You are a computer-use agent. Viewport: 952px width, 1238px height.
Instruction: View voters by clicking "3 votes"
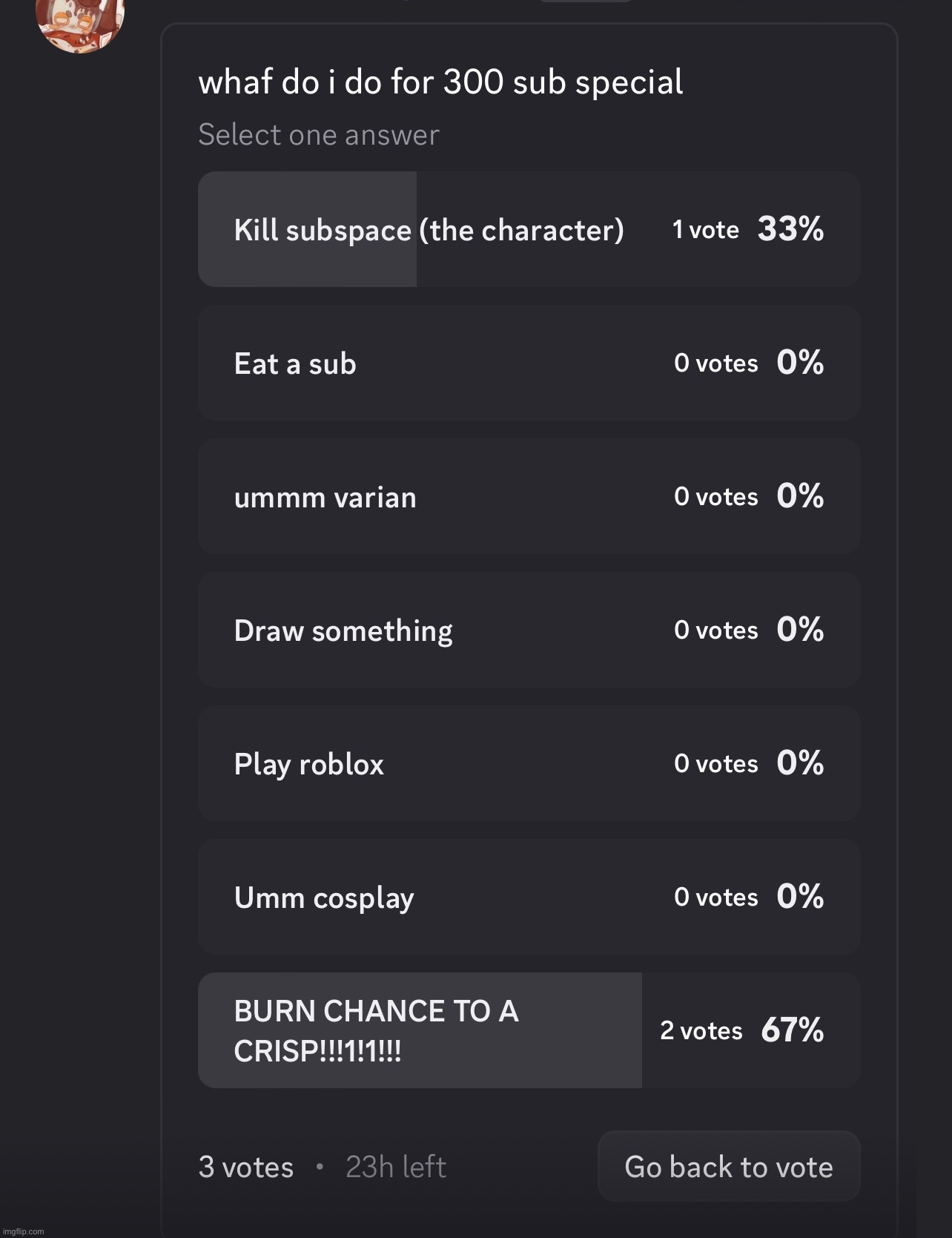[x=245, y=1166]
